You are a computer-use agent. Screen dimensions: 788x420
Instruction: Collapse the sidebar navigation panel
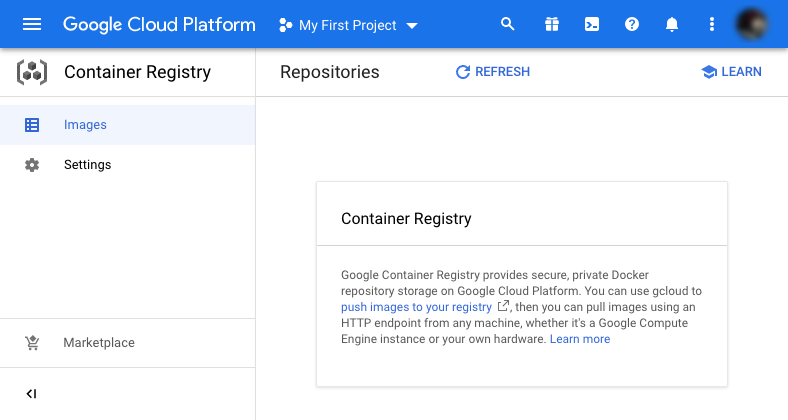(x=32, y=394)
